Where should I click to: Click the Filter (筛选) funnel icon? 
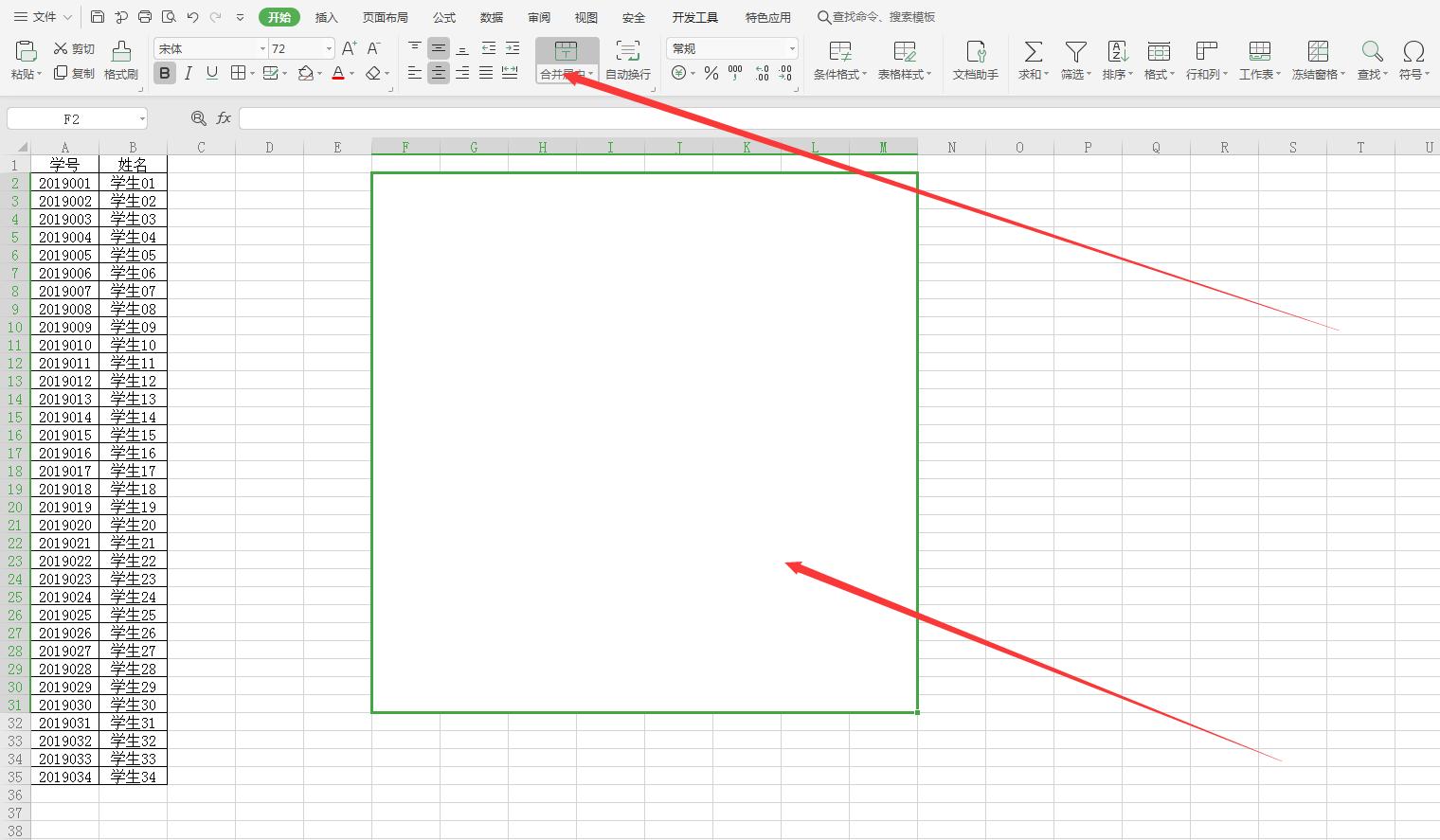(1075, 51)
